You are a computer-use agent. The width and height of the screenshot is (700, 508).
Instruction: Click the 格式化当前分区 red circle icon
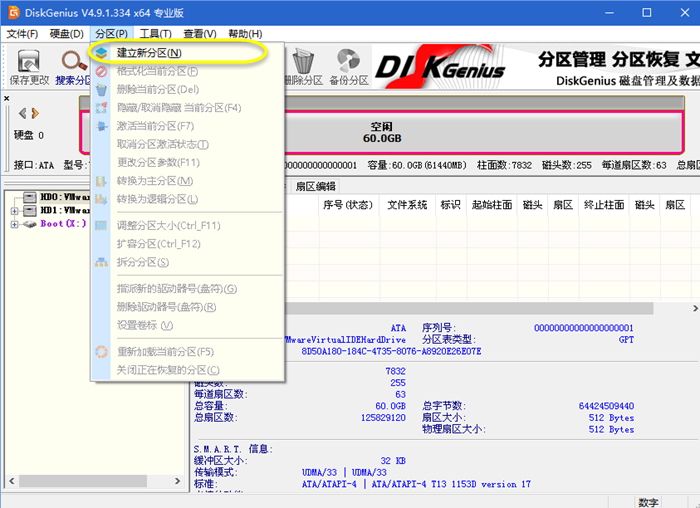tap(101, 71)
